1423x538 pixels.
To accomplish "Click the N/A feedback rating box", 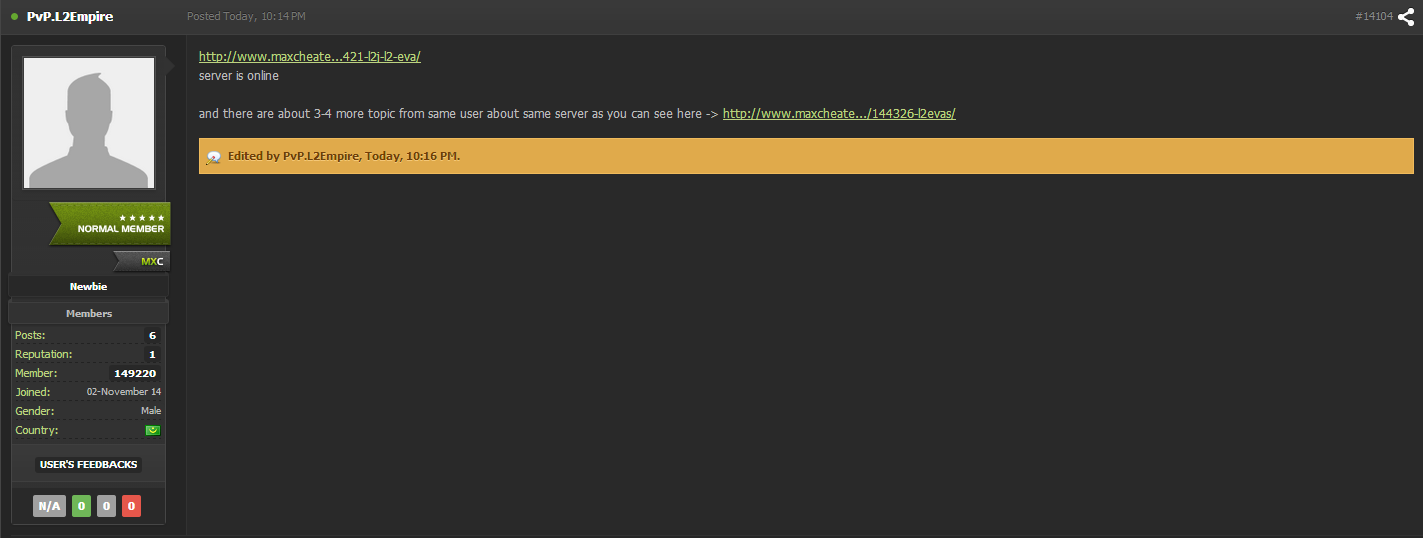I will (x=49, y=507).
